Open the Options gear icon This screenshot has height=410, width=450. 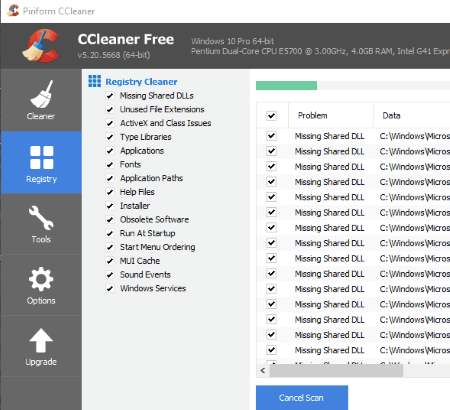[41, 279]
